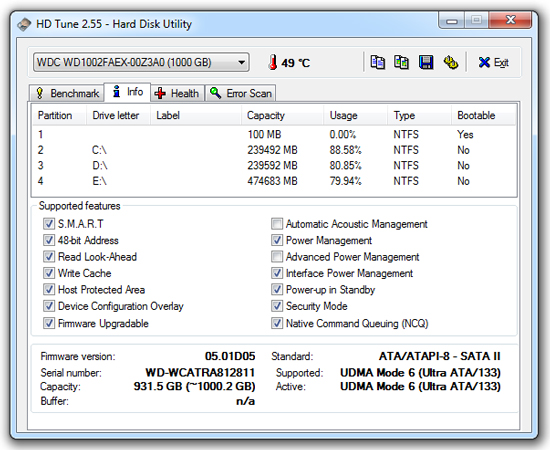Switch to the Benchmark tab
The image size is (550, 450).
(67, 93)
